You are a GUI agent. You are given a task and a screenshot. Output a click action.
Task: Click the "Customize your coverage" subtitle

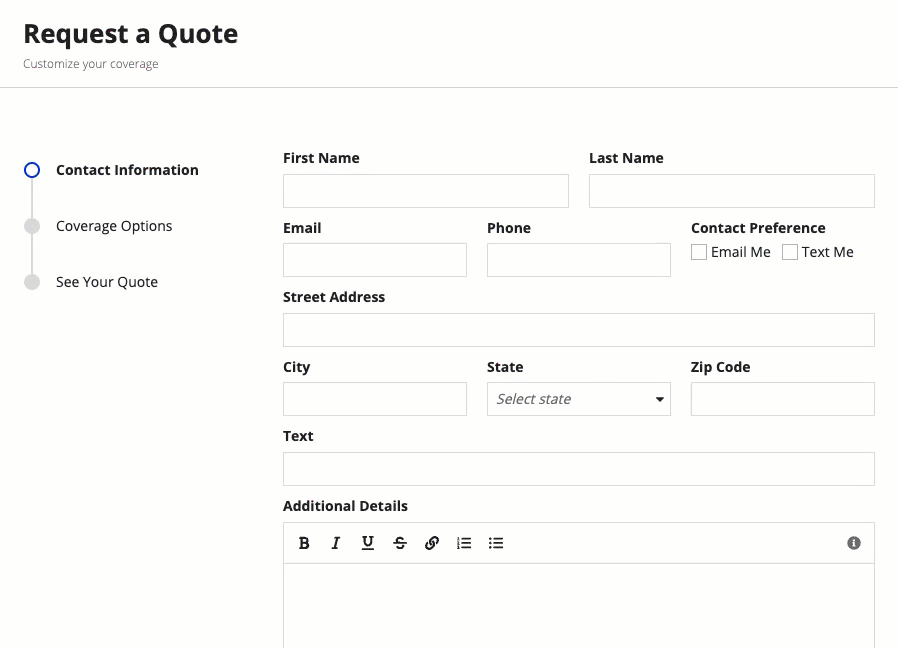coord(90,64)
